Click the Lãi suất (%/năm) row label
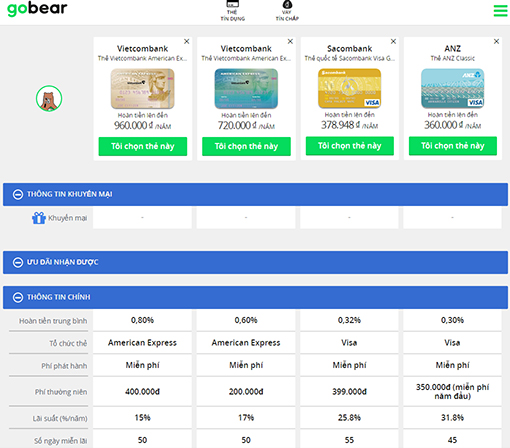Screen dimensions: 510x448 tap(60, 418)
